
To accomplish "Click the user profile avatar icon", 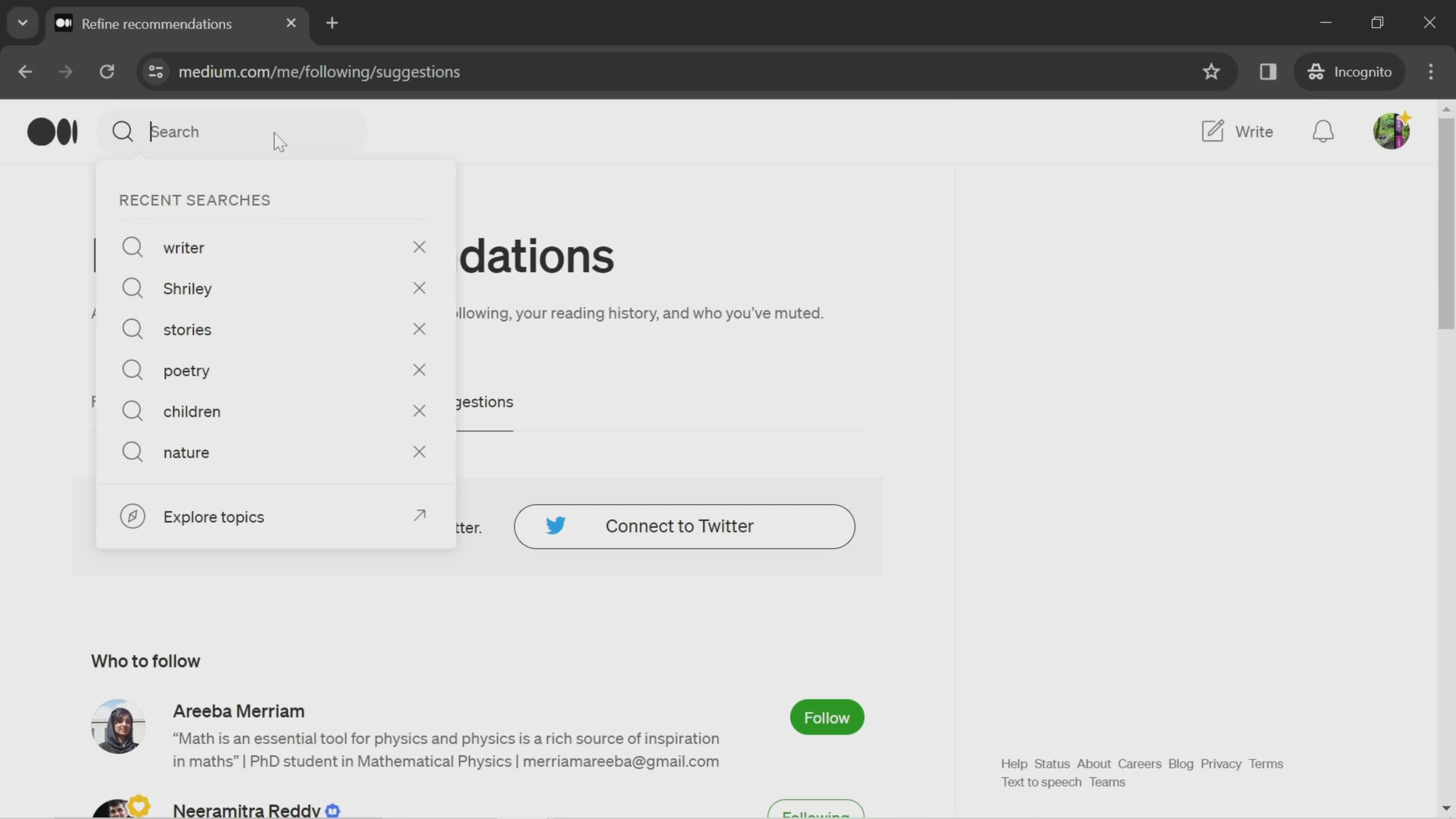I will click(x=1391, y=131).
